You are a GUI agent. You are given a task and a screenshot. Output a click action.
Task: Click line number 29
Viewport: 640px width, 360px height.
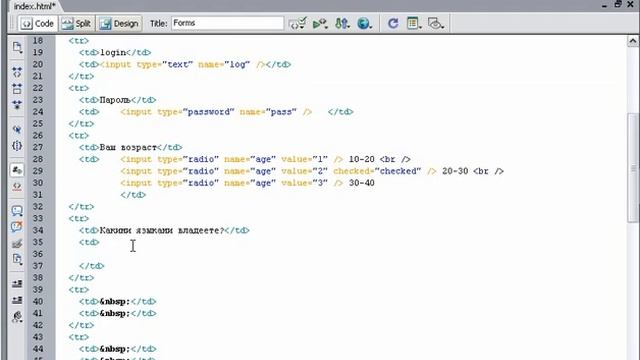point(38,171)
